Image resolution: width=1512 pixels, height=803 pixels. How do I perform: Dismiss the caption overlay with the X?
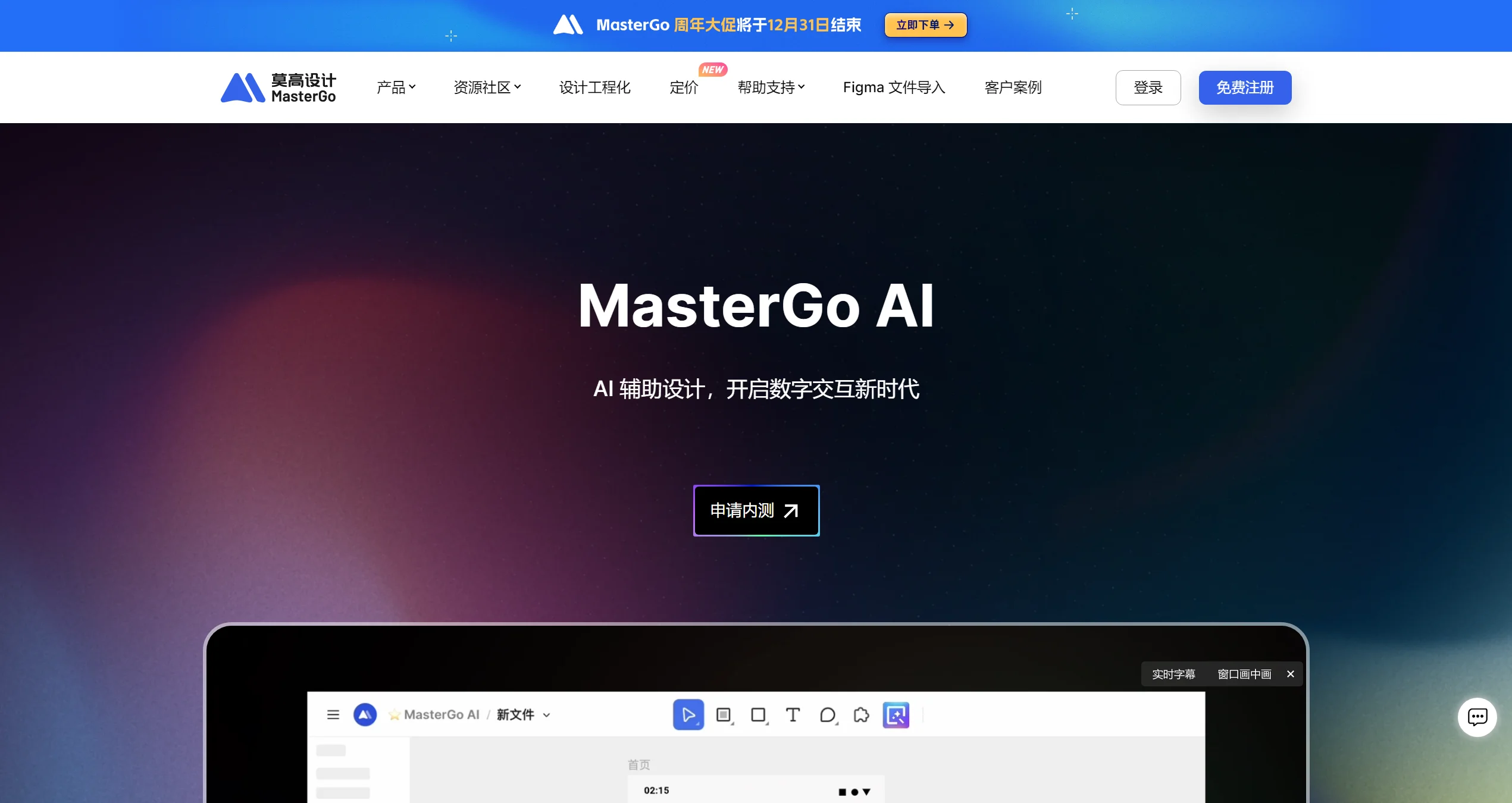coord(1291,674)
